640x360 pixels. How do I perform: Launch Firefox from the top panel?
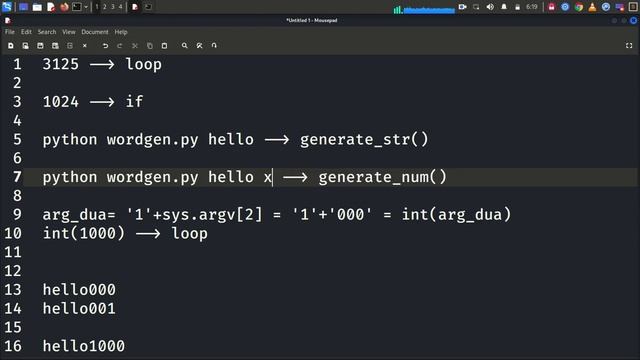[64, 7]
